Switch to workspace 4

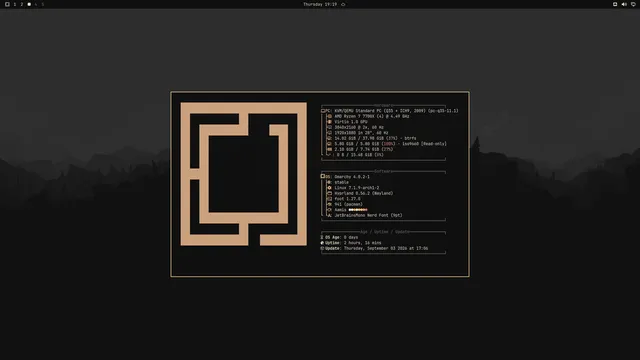coord(36,4)
